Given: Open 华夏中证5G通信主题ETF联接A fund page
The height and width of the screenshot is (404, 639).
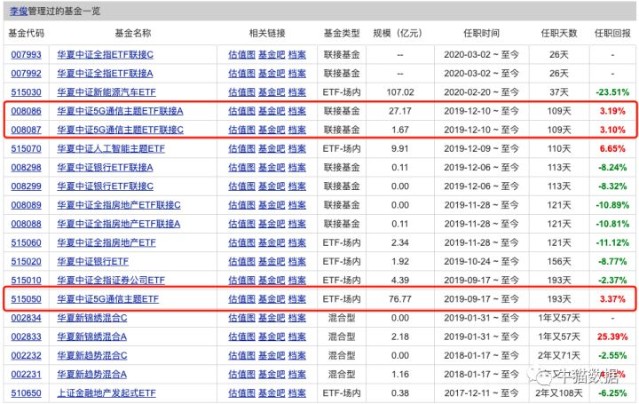Looking at the screenshot, I should point(120,111).
